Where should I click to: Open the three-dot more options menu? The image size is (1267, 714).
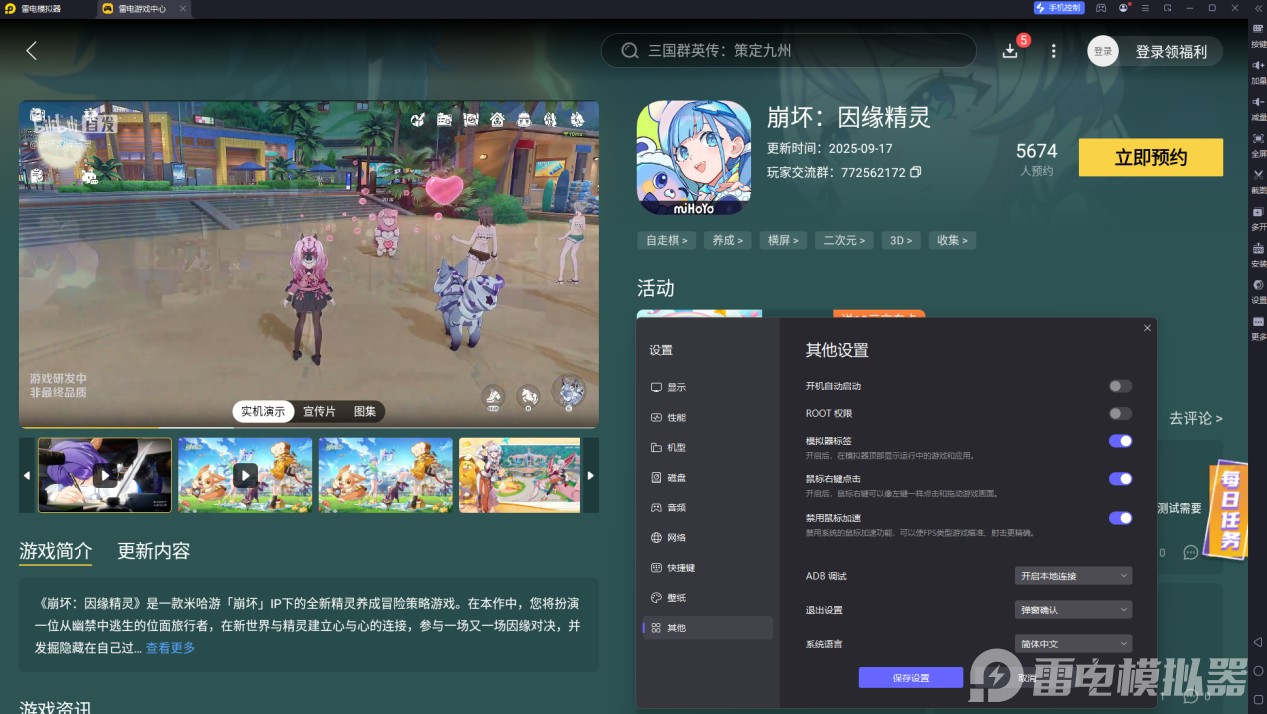(x=1053, y=51)
